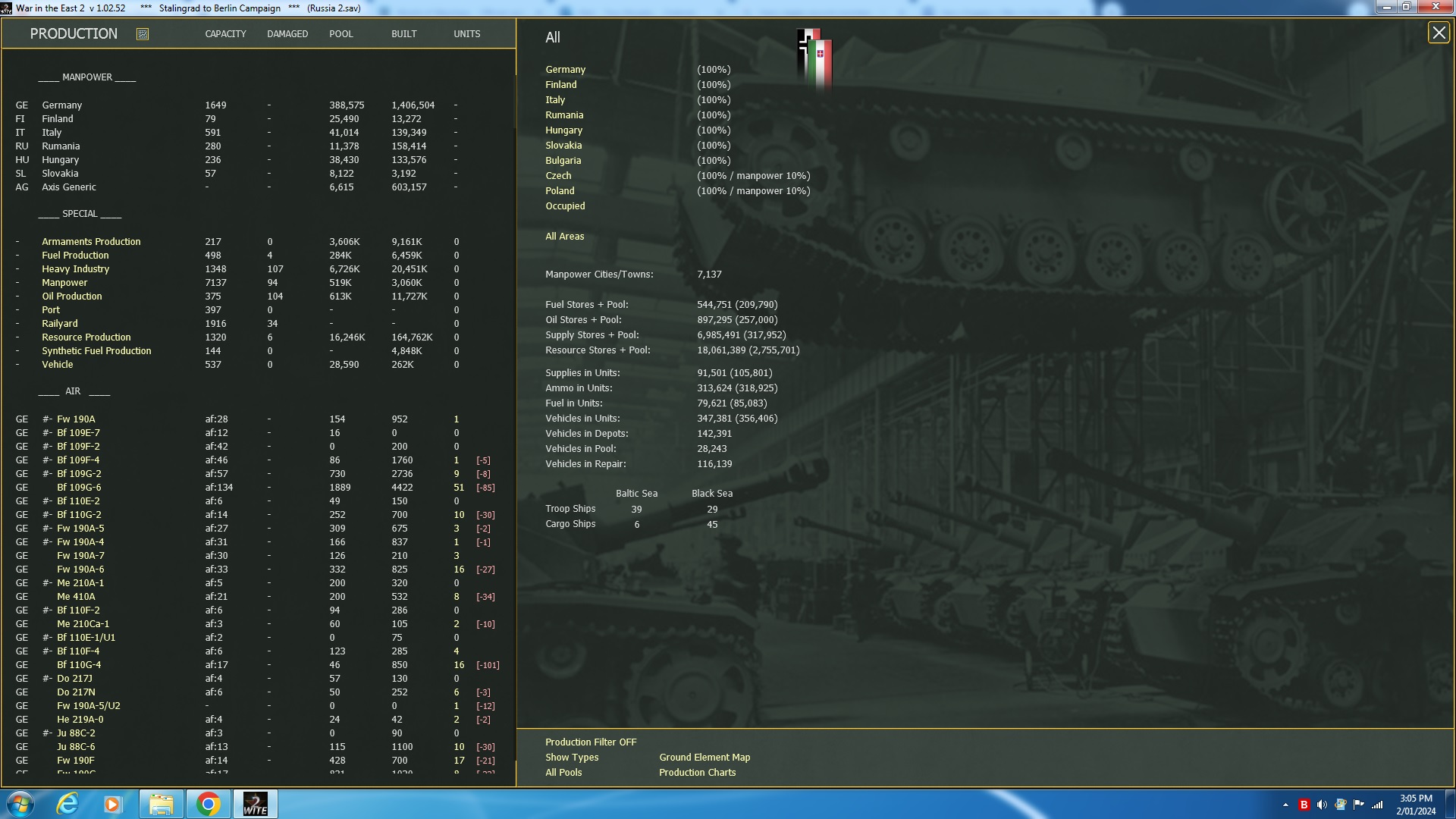This screenshot has width=1456, height=819.
Task: Open the Show Types selector
Action: tap(571, 757)
